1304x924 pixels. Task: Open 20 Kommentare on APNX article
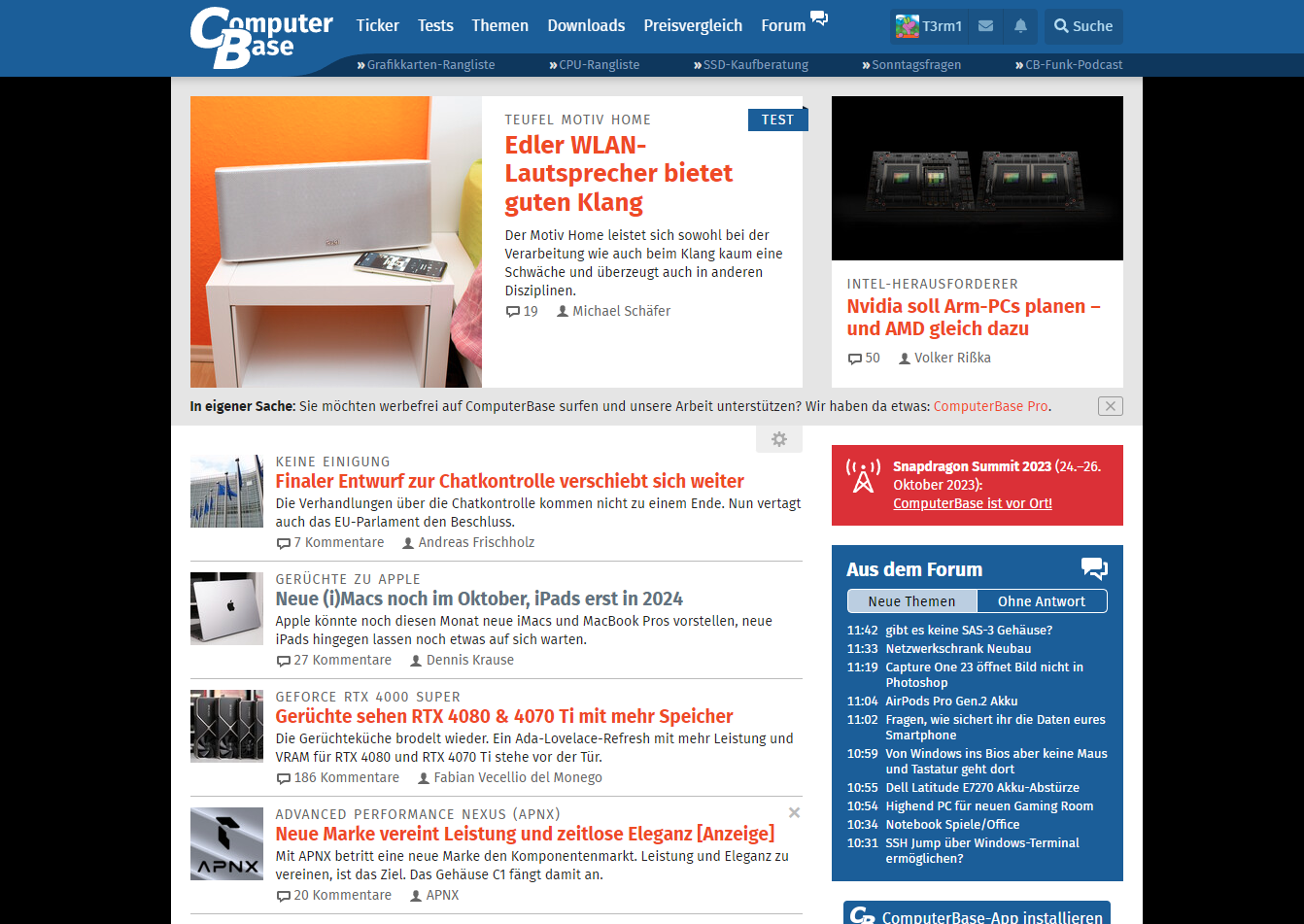tap(334, 895)
